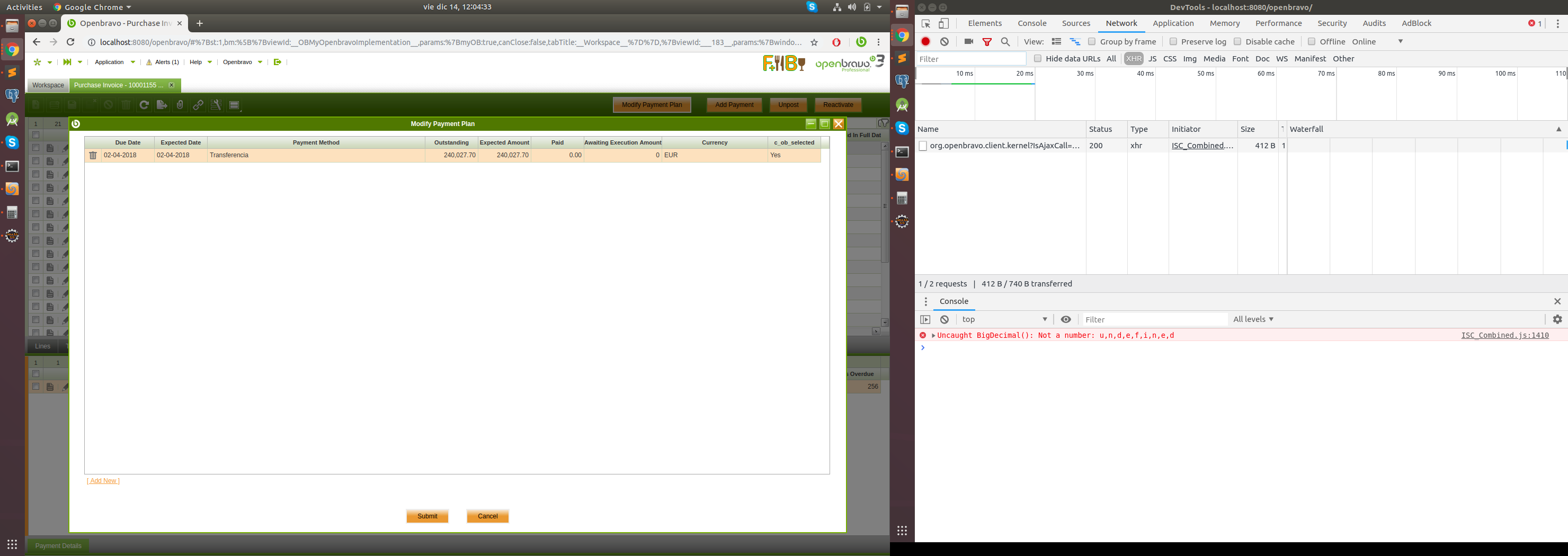Expand the Openbravo user menu arrow
Screen dimensions: 1568x556
pyautogui.click(x=260, y=62)
